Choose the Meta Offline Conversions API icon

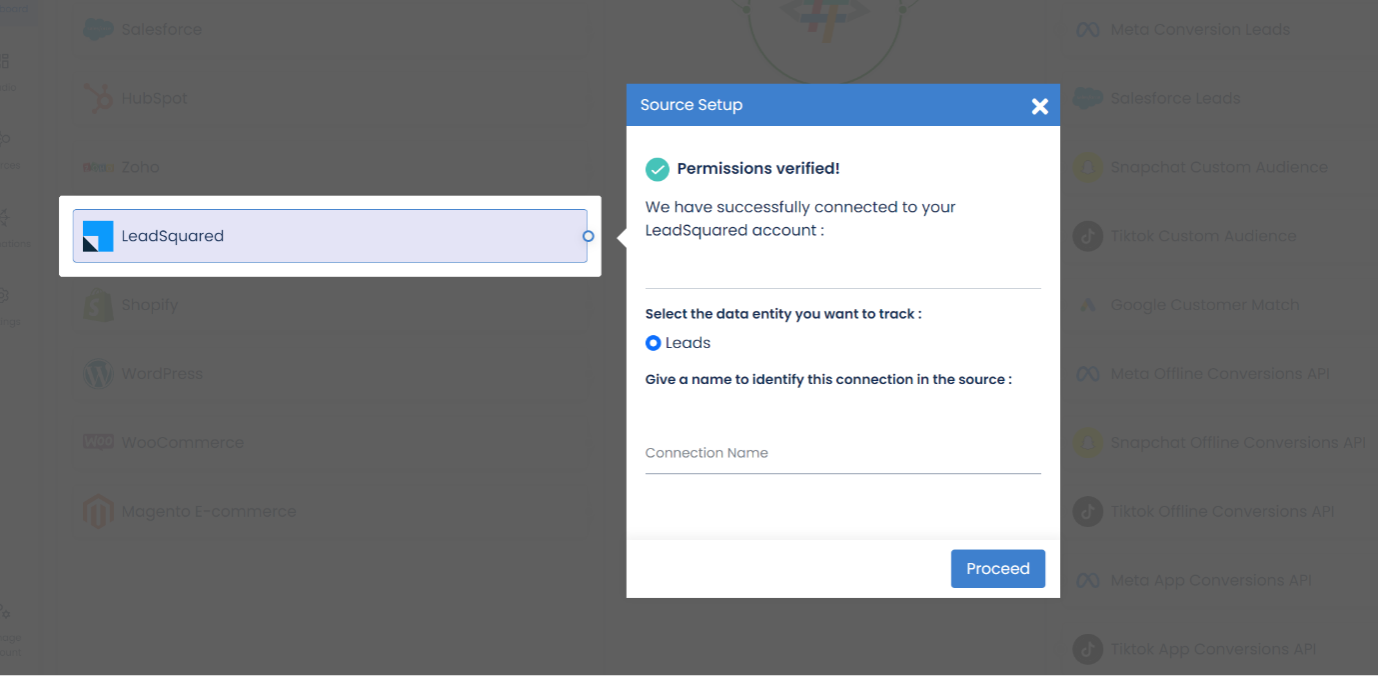pyautogui.click(x=1088, y=374)
